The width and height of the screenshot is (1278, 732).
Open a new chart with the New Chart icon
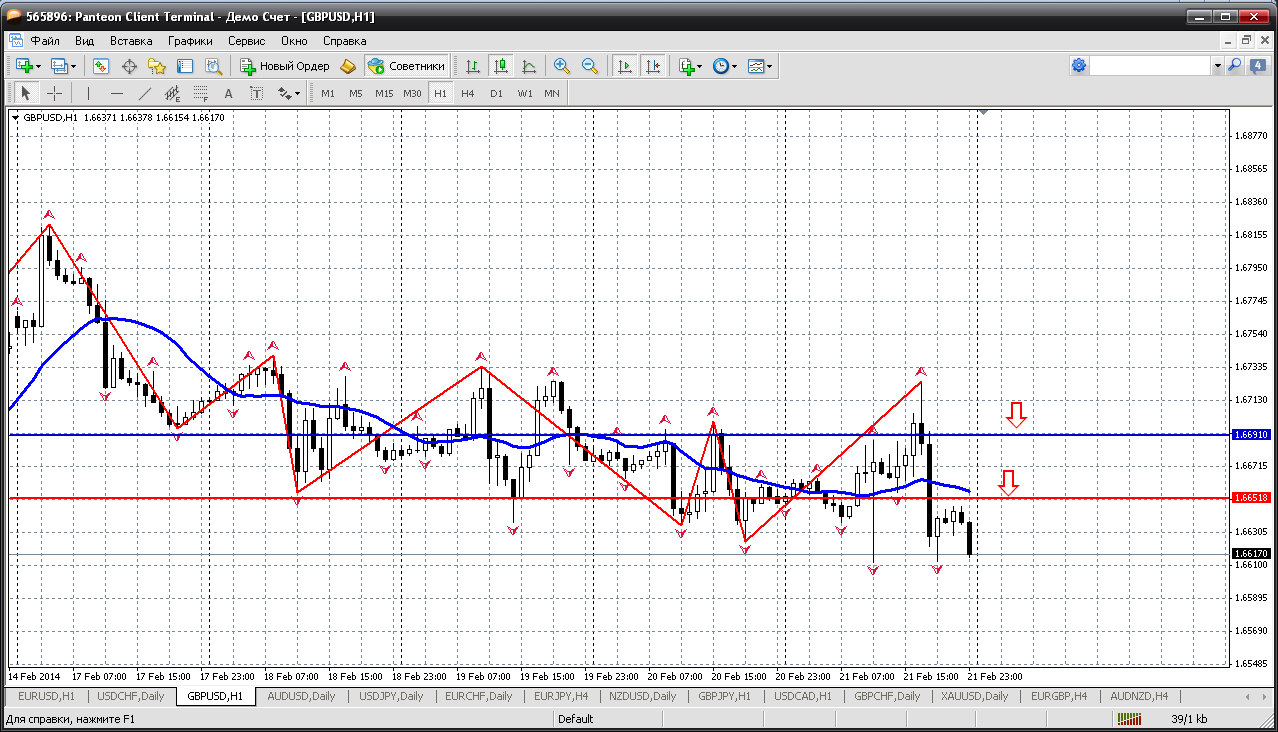pyautogui.click(x=24, y=66)
